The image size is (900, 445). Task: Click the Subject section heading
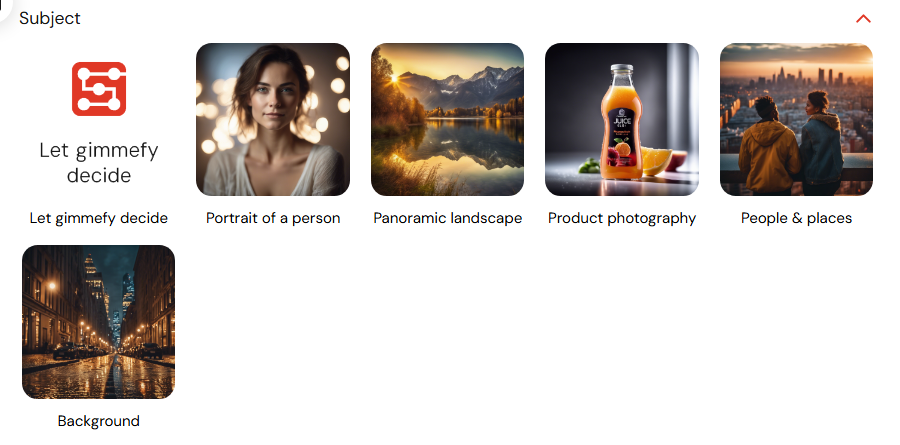tap(50, 18)
